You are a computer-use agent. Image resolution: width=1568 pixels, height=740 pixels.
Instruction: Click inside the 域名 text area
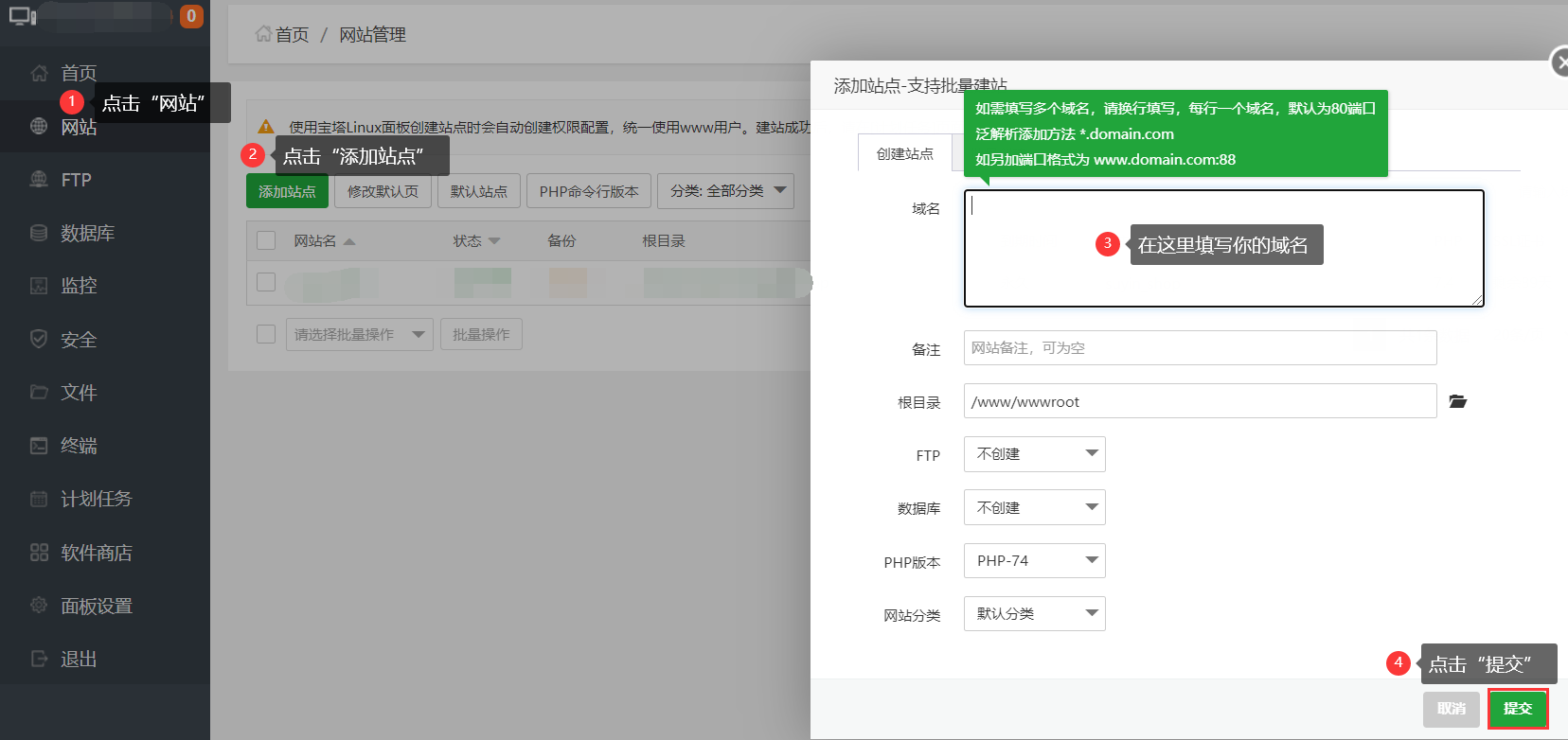pos(1223,248)
